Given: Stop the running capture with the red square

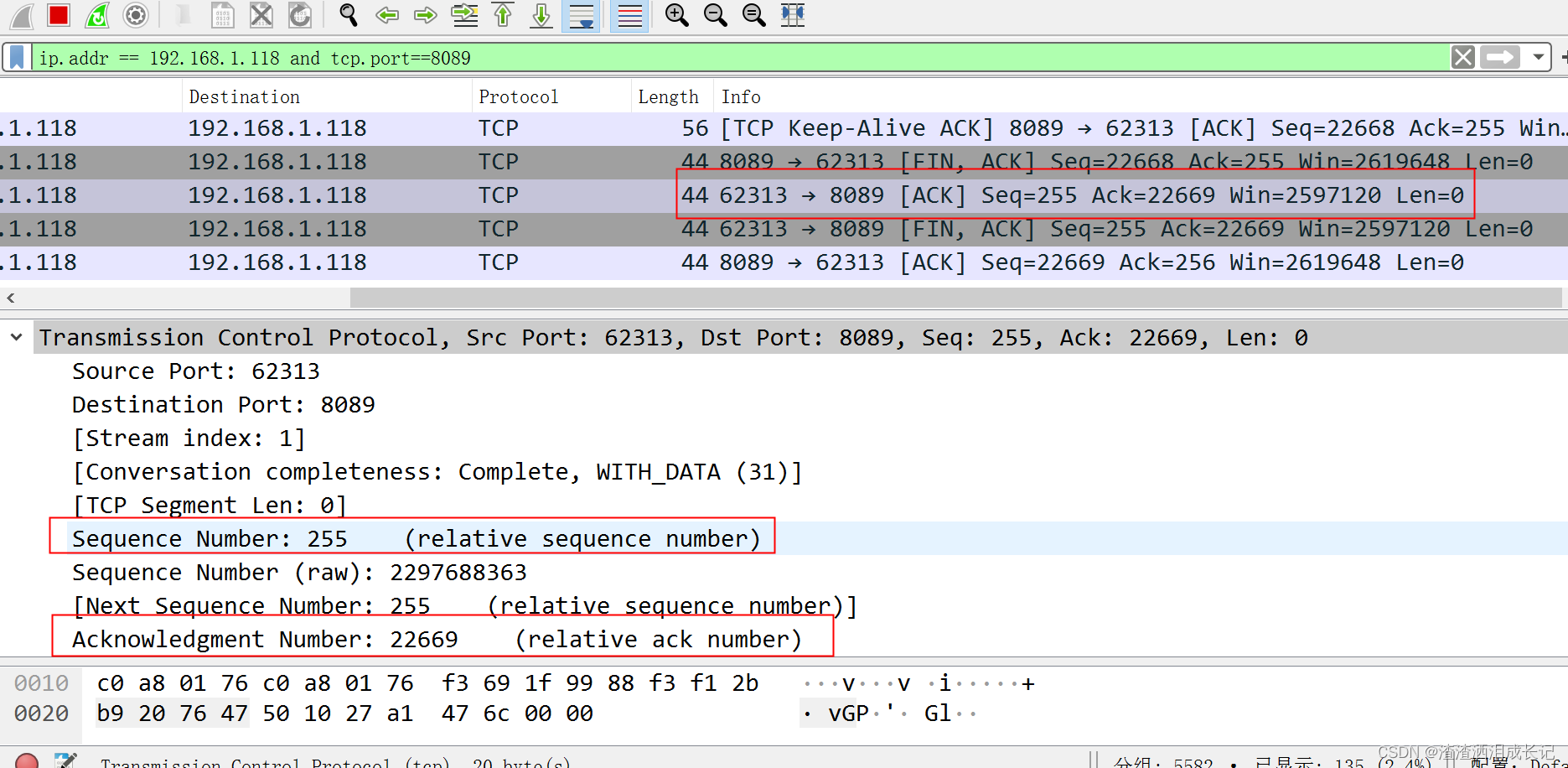Looking at the screenshot, I should tap(59, 15).
